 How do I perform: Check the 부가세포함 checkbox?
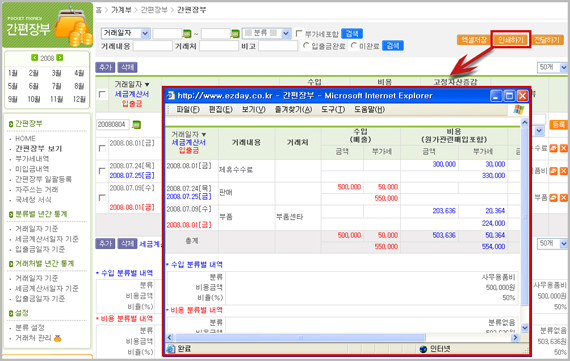[x=299, y=33]
